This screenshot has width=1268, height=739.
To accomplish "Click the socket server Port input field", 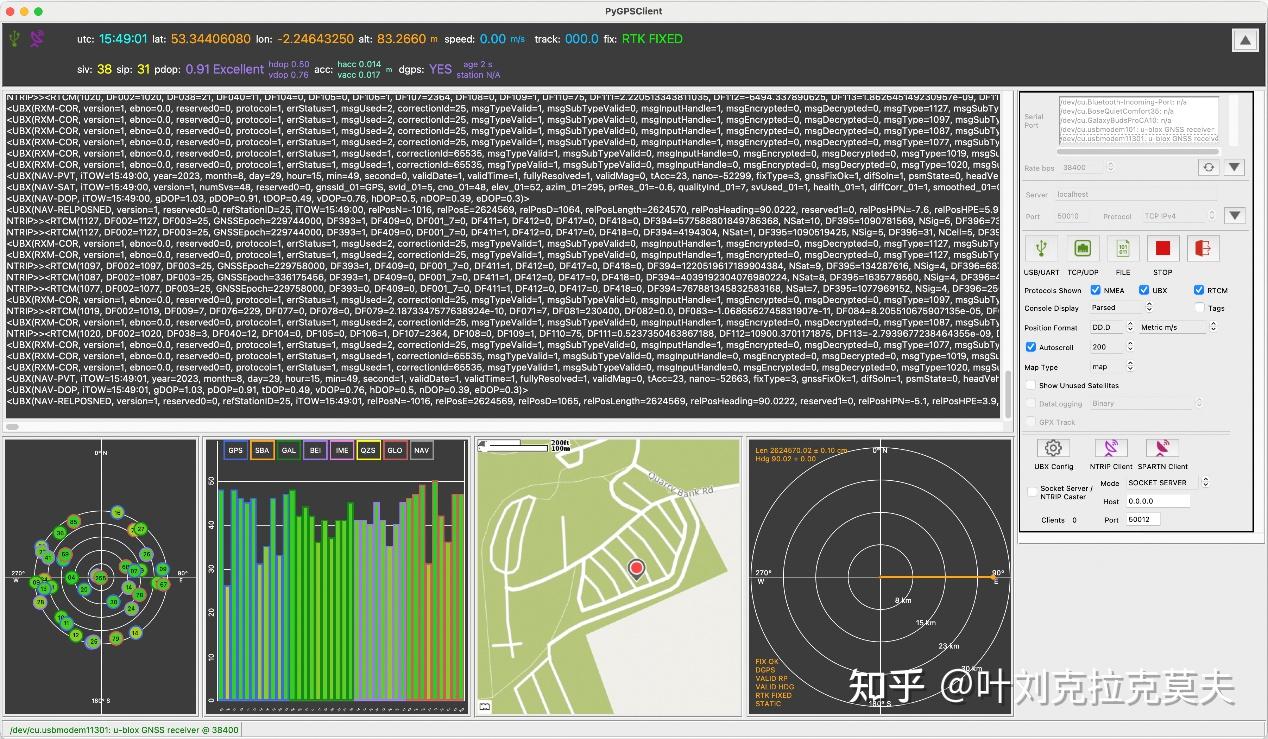I will [1143, 520].
